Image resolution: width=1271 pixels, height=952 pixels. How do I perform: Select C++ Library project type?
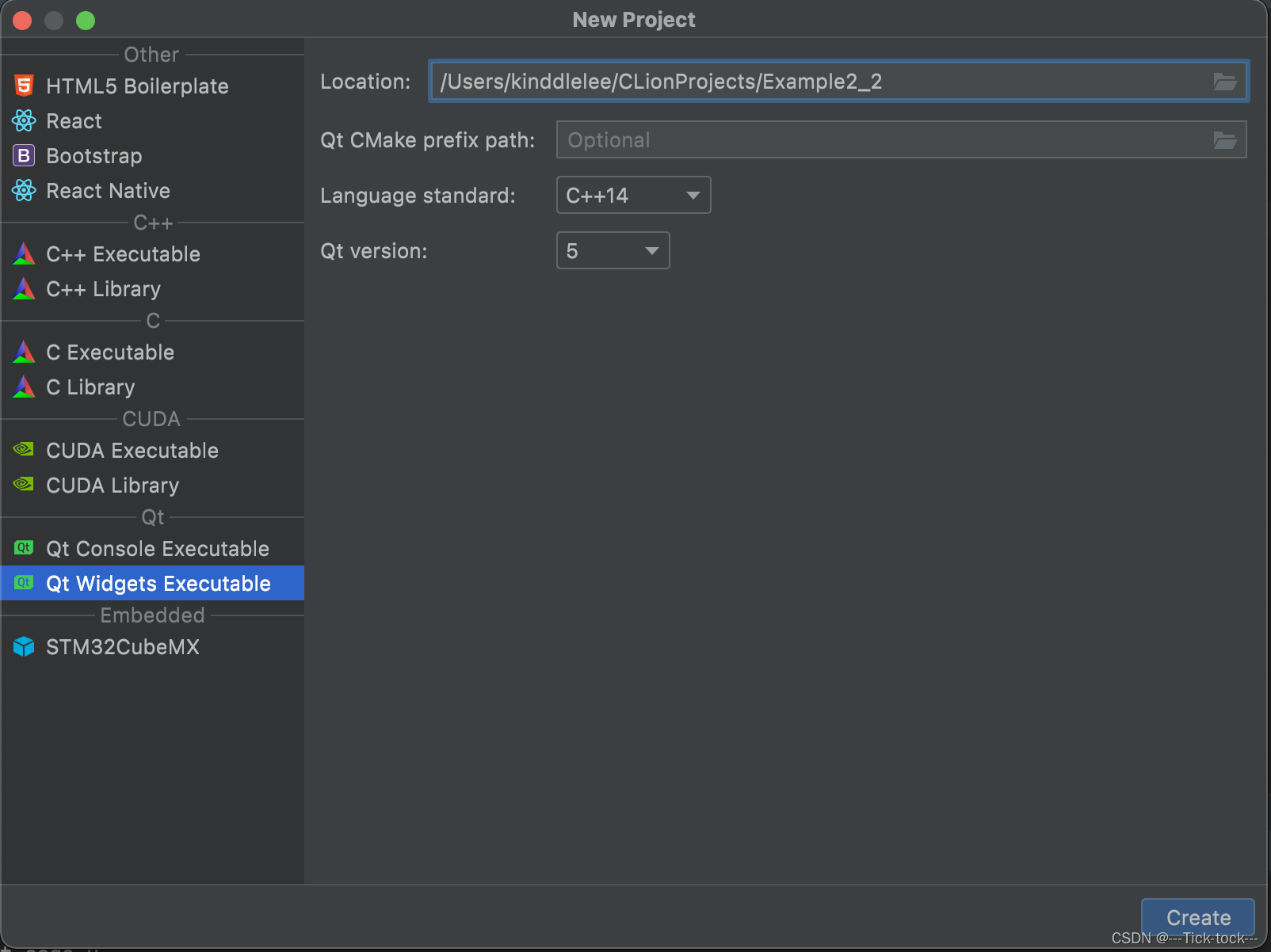152,288
